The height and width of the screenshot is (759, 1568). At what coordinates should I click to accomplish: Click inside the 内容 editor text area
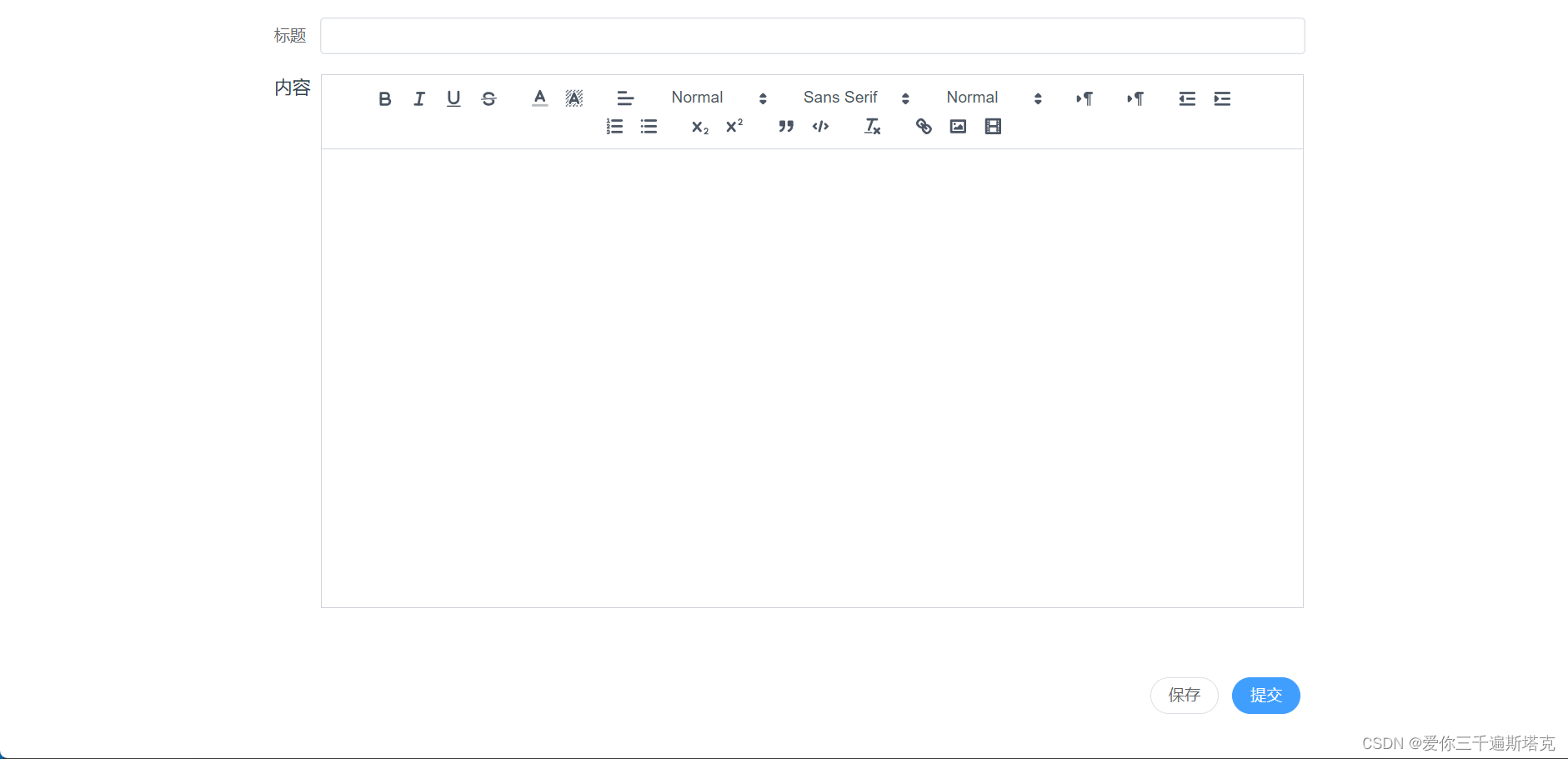812,378
